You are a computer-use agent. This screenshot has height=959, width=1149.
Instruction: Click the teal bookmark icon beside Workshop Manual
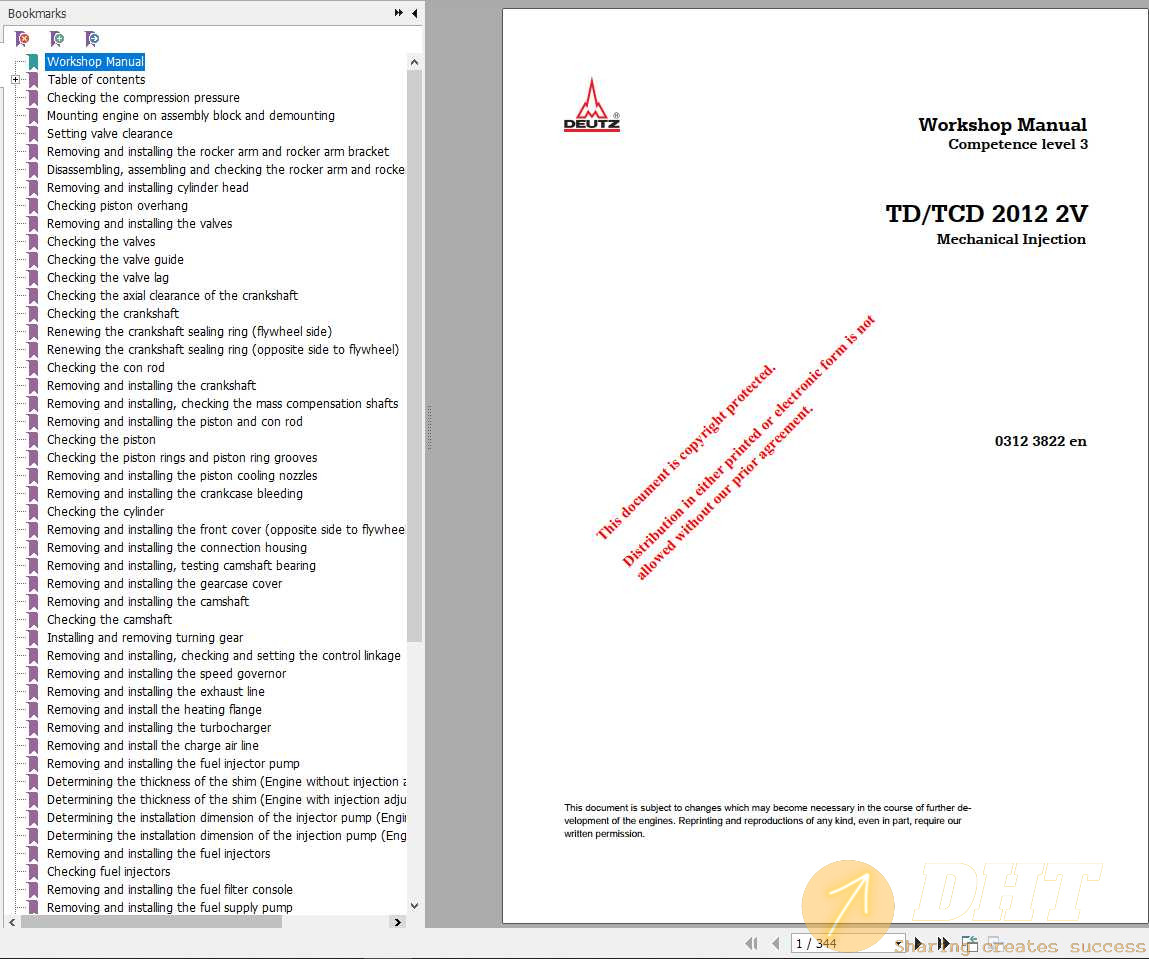click(x=33, y=62)
